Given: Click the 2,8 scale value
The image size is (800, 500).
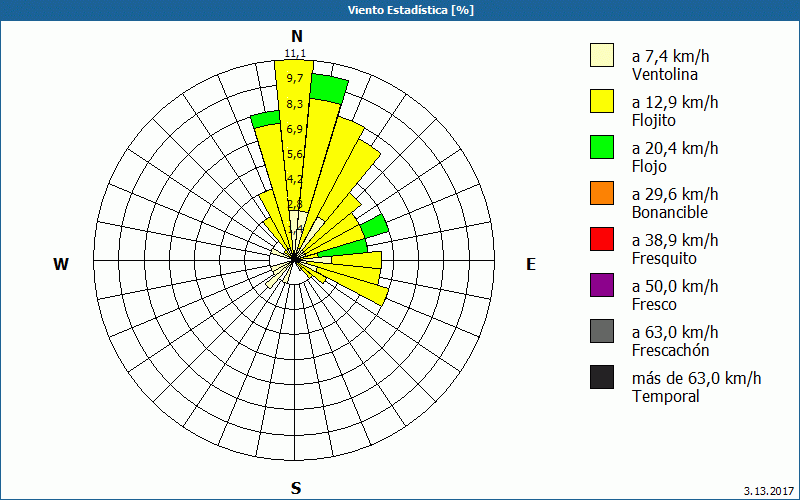Looking at the screenshot, I should (295, 204).
